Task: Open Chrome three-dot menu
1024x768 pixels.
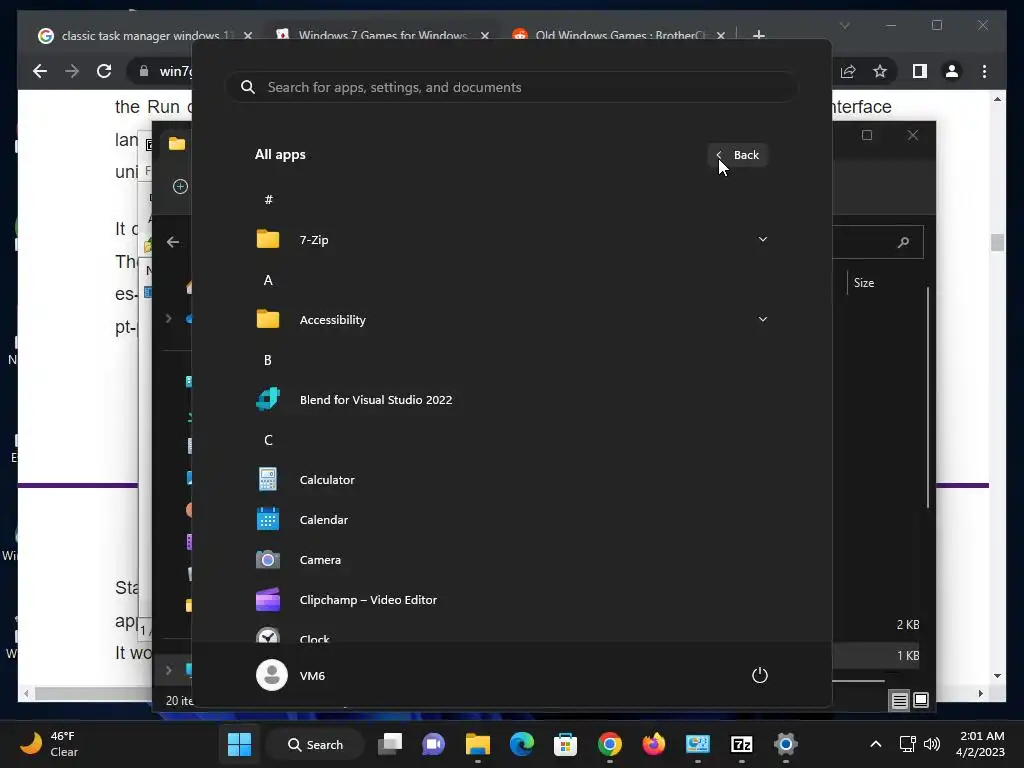Action: [x=984, y=71]
